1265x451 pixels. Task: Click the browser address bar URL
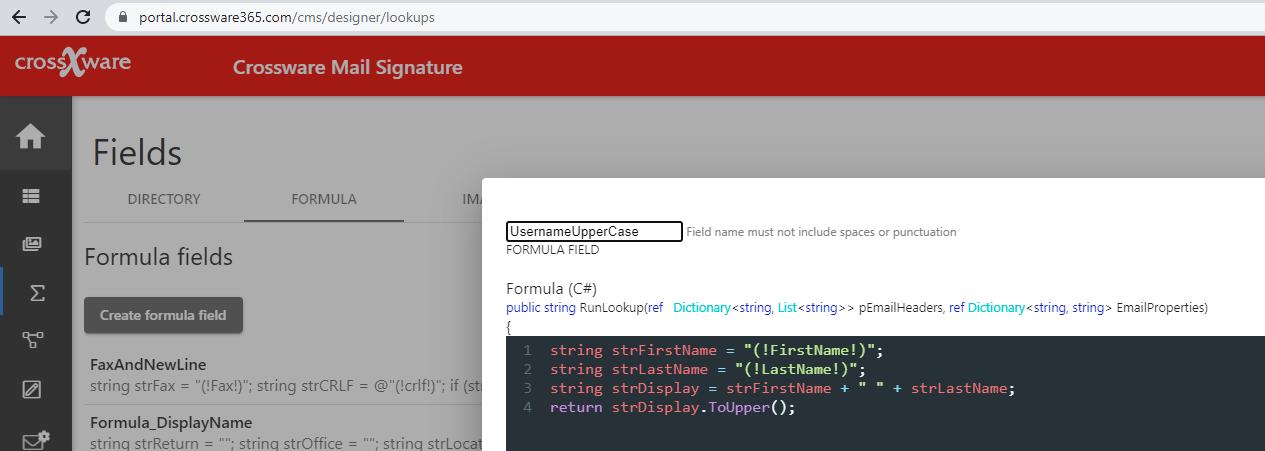coord(287,17)
